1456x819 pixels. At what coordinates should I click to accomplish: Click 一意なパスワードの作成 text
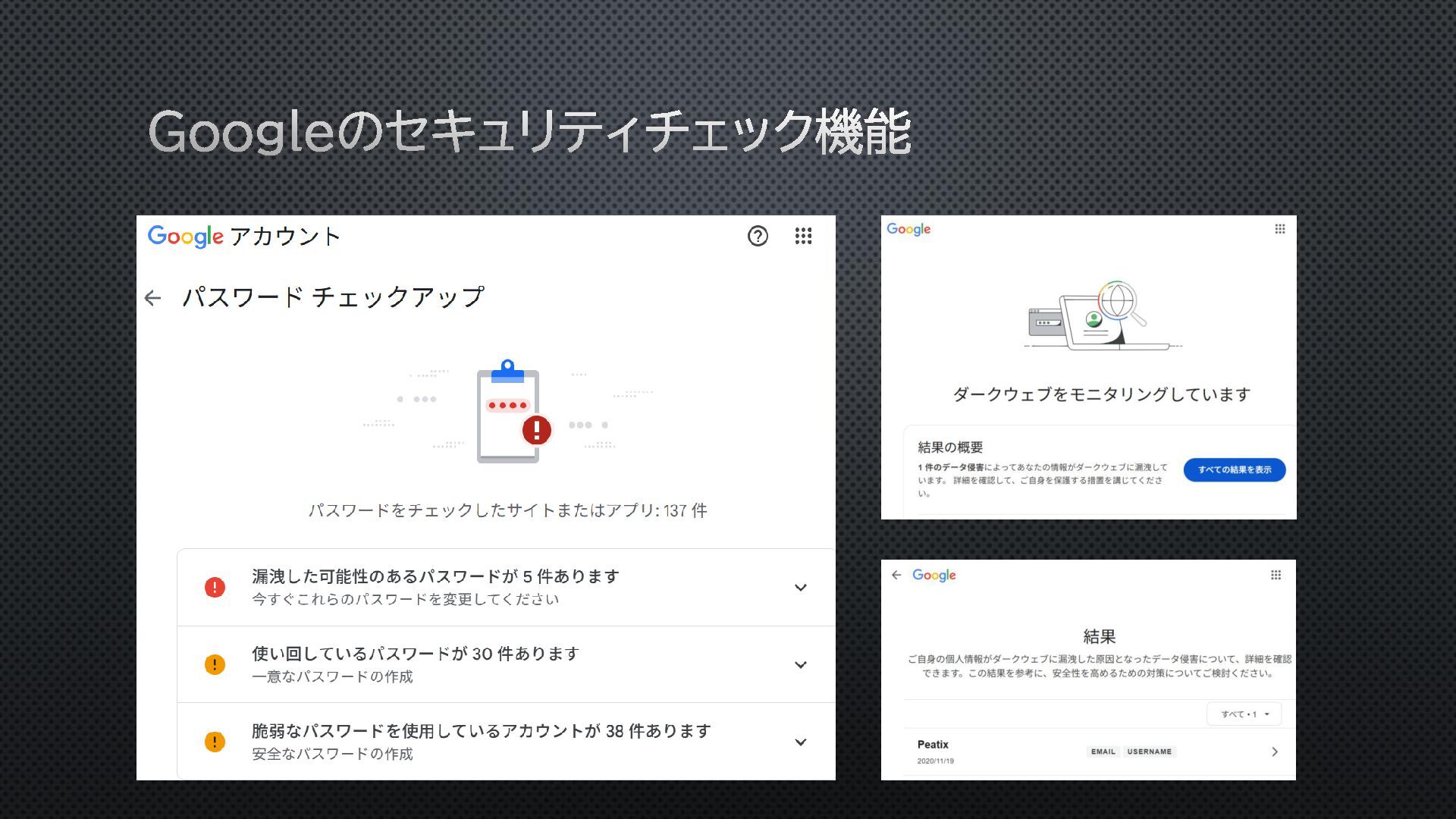point(333,676)
